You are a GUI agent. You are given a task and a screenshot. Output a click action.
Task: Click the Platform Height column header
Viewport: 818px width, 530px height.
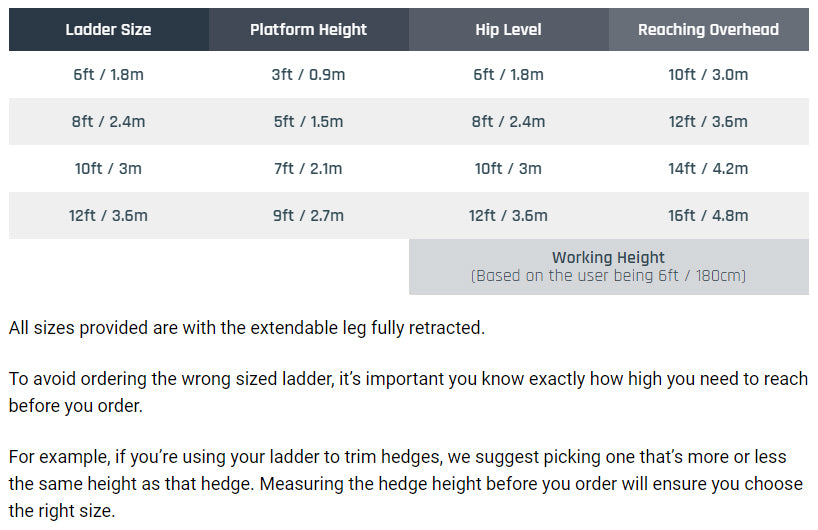309,29
